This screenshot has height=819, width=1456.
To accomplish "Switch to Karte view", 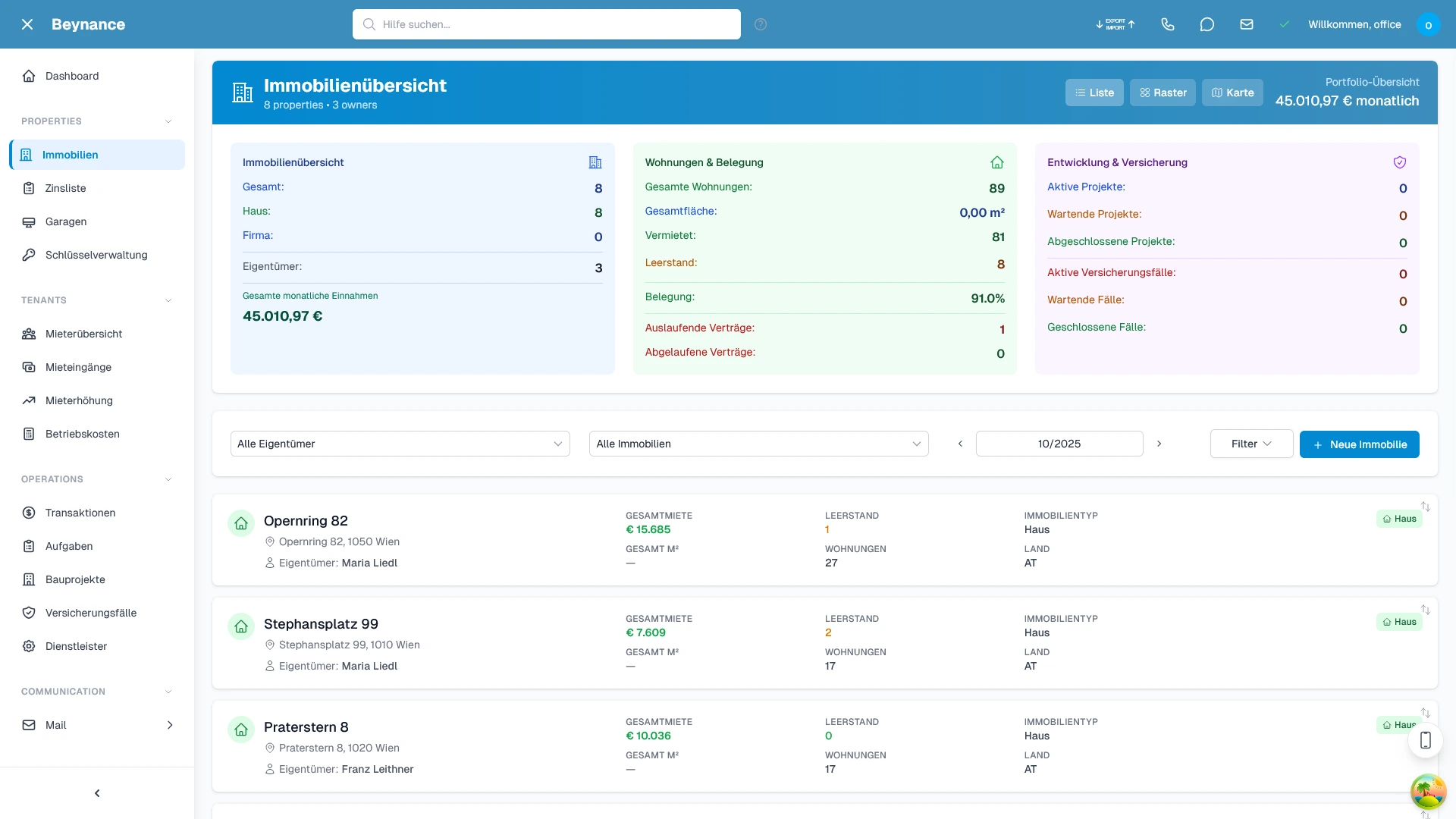I will tap(1232, 93).
